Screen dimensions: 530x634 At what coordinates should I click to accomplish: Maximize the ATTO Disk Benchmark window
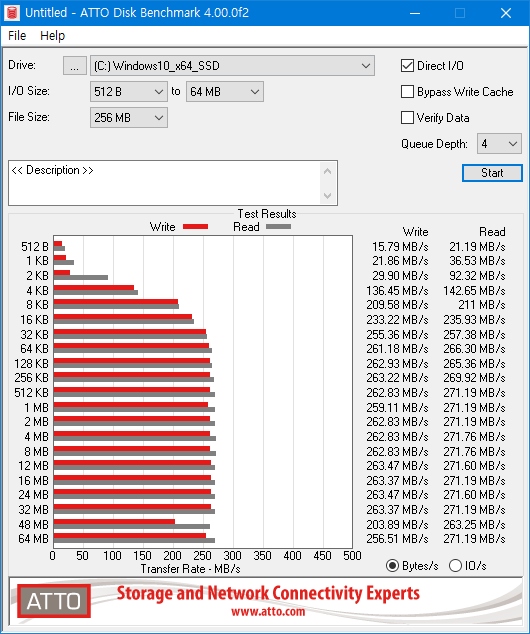[460, 13]
